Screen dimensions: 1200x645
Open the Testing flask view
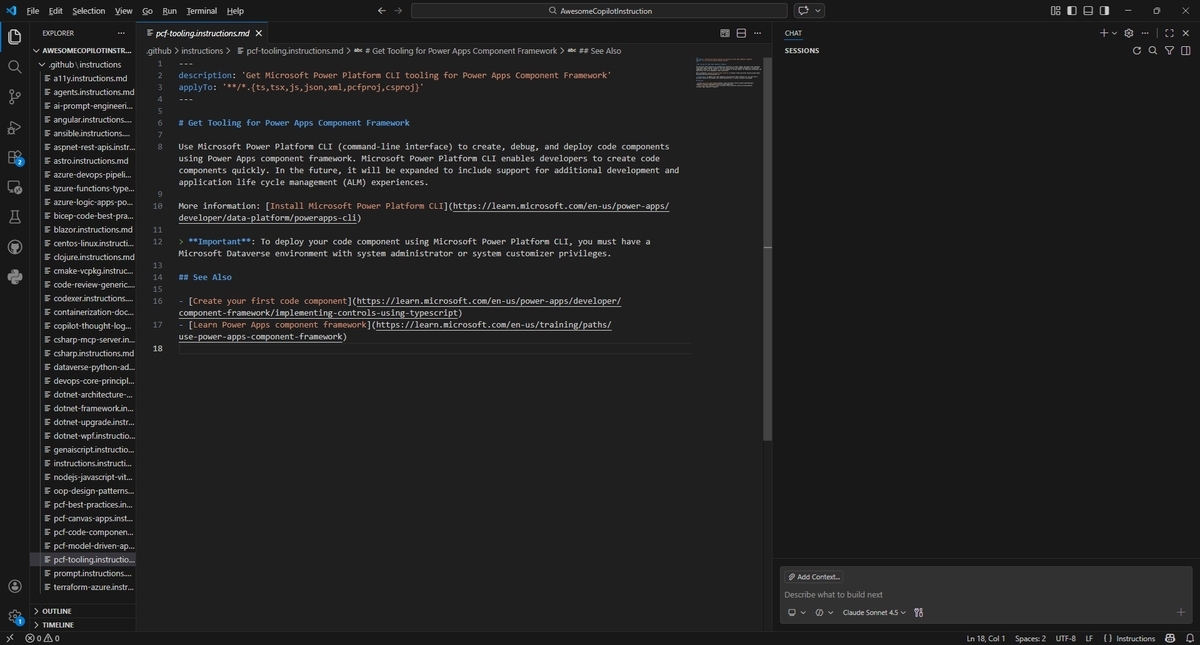point(14,217)
